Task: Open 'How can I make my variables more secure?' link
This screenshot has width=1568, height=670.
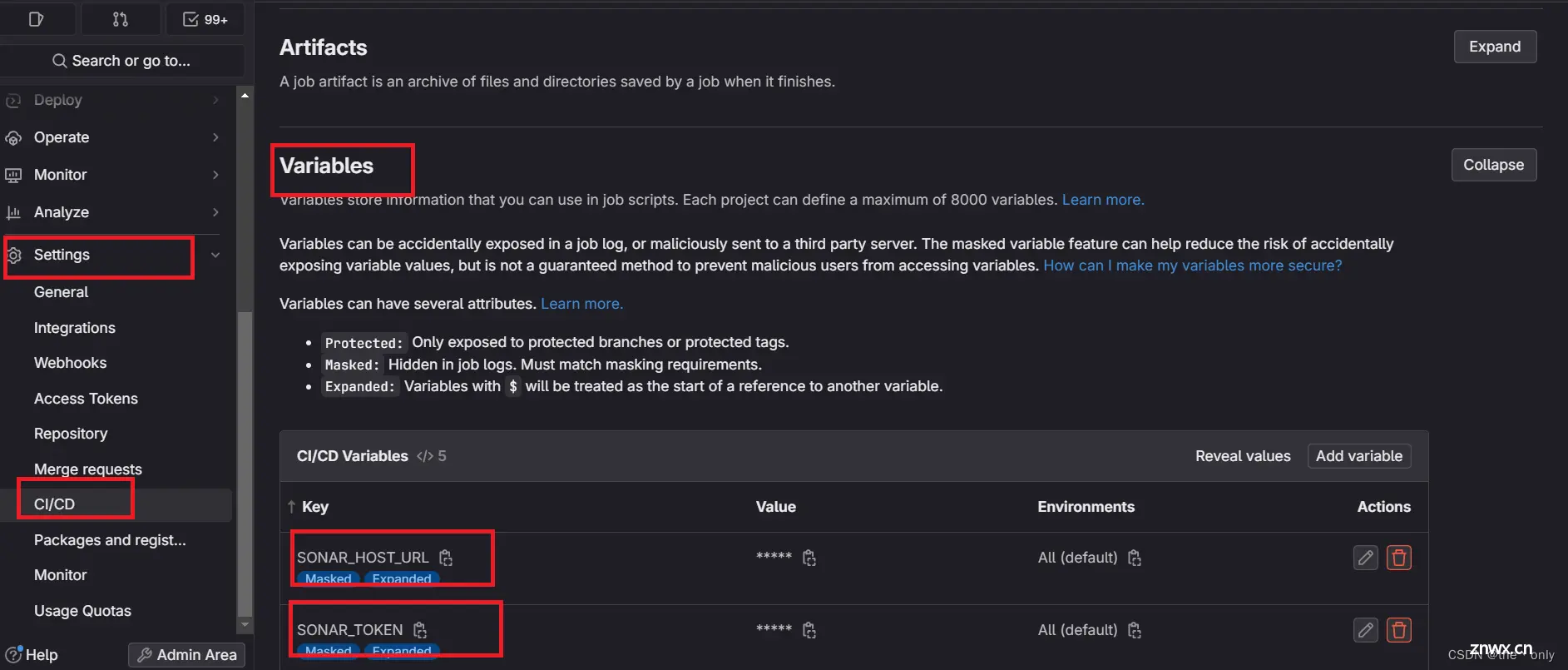Action: click(1193, 266)
